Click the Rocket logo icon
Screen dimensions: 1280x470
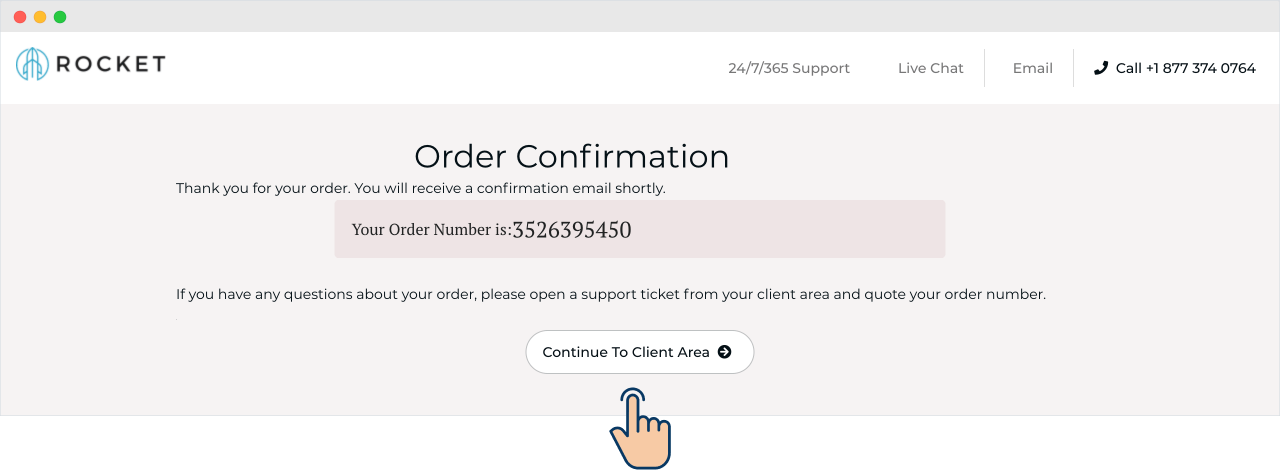32,64
